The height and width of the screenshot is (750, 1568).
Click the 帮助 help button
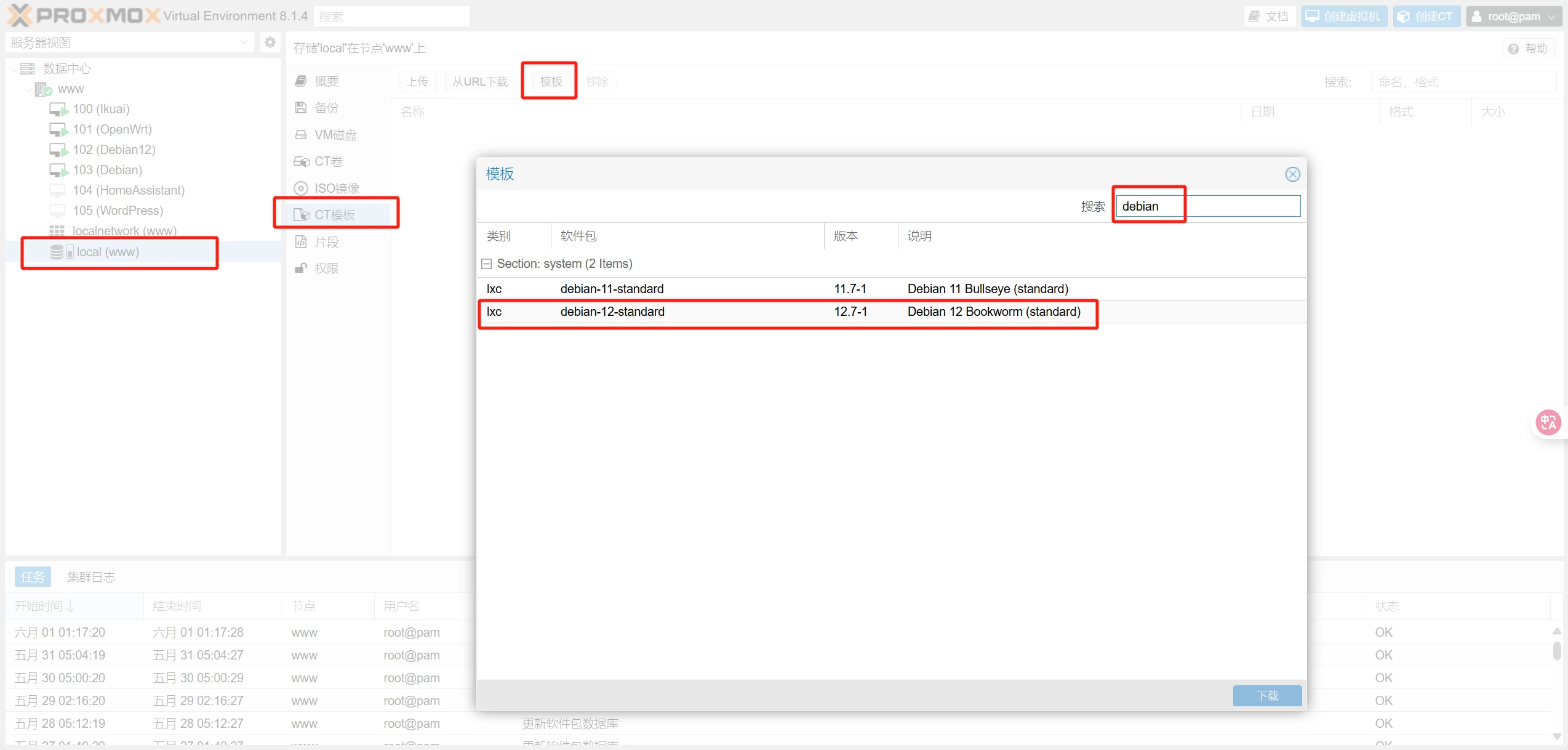tap(1529, 49)
